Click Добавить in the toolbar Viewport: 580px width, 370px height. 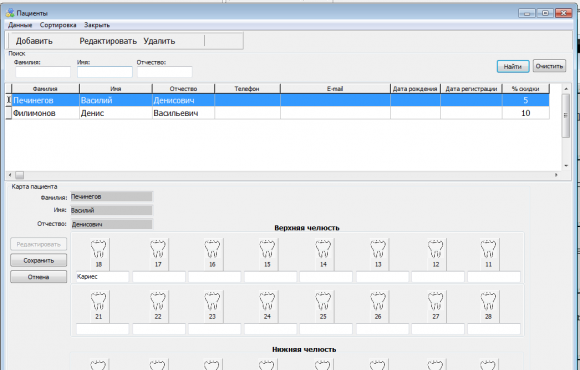[x=34, y=41]
